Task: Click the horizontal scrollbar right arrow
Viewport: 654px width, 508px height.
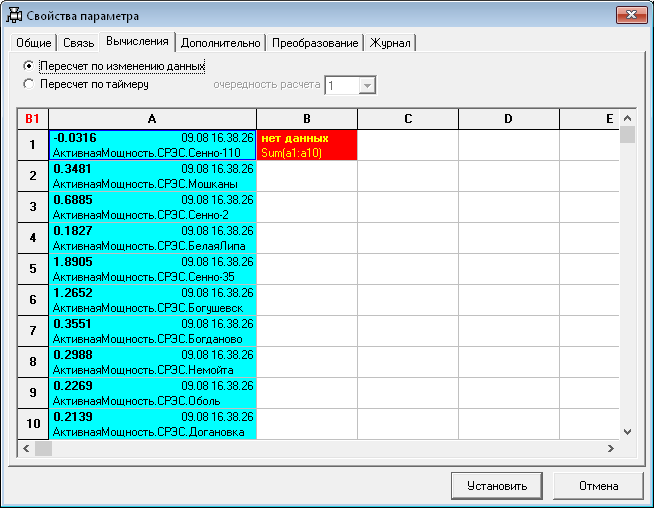Action: (610, 449)
